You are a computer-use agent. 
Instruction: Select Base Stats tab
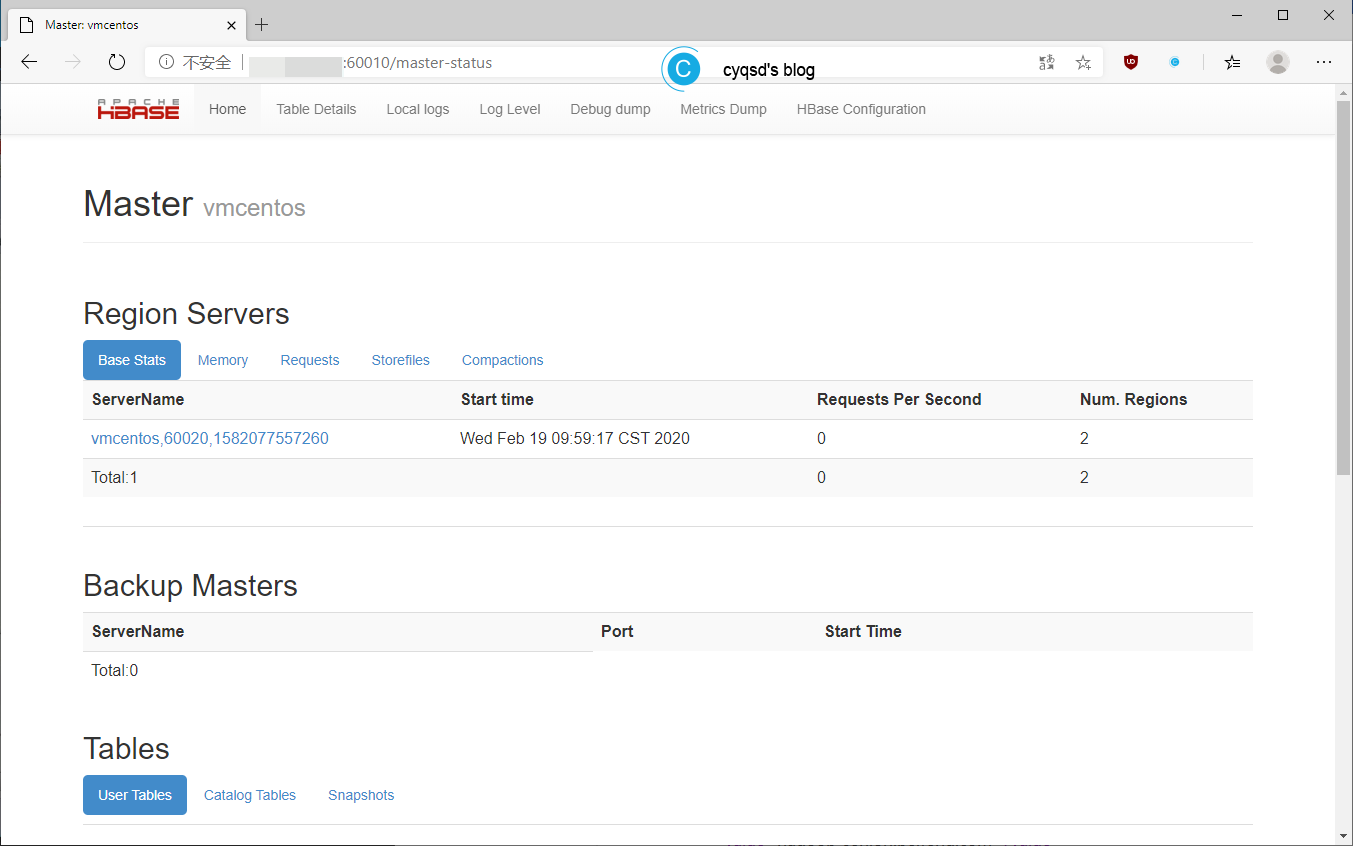point(132,360)
